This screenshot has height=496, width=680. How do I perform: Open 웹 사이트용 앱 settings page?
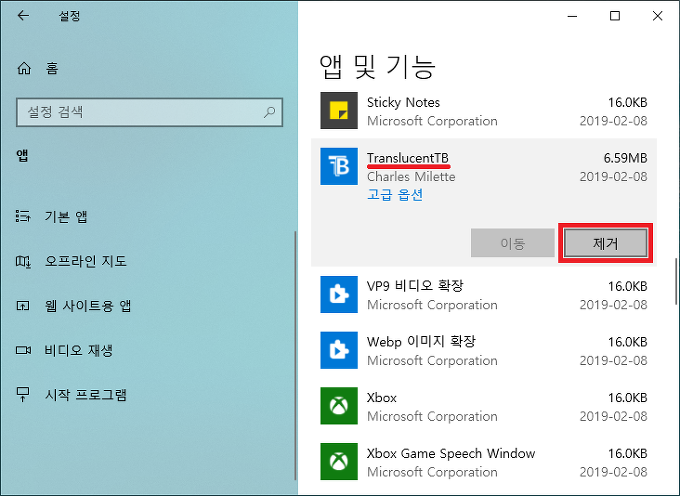coord(88,306)
